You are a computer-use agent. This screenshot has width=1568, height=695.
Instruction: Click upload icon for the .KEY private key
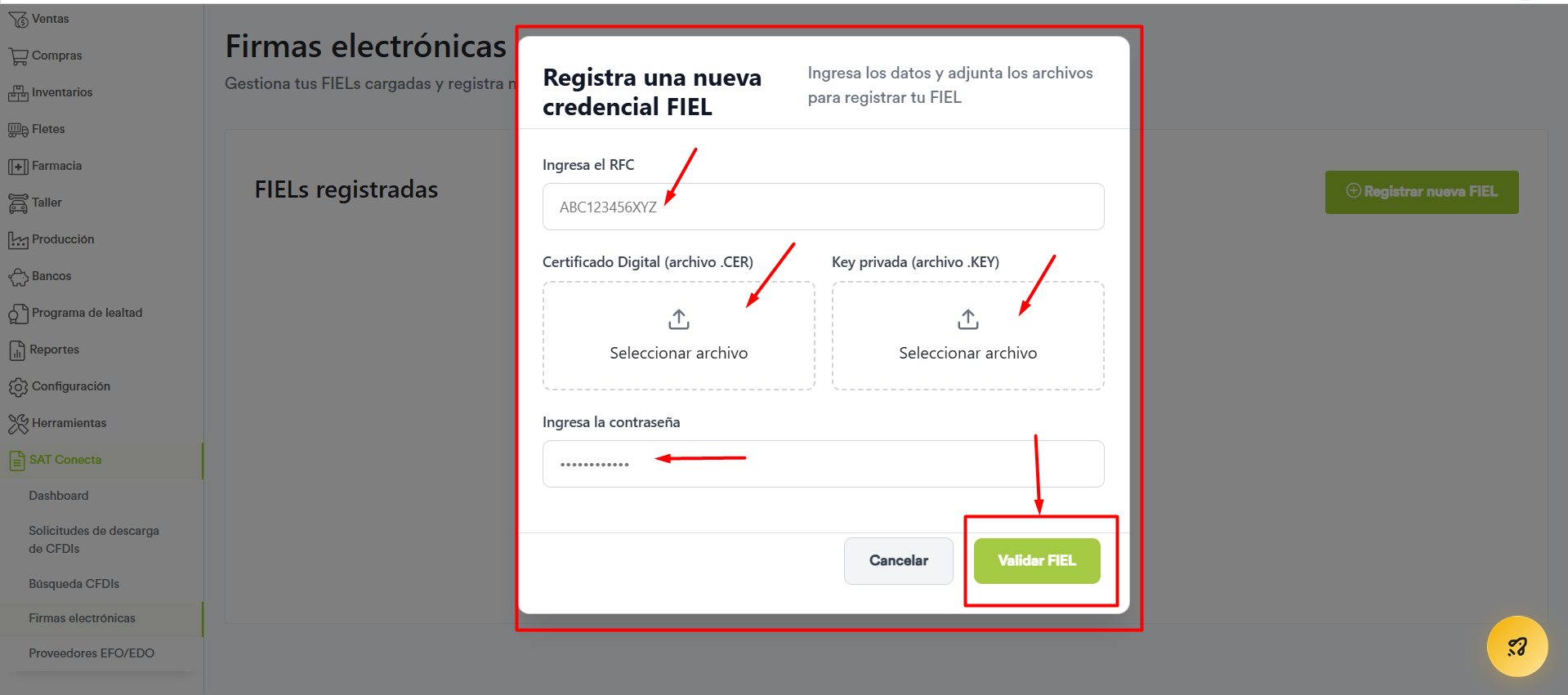point(968,319)
